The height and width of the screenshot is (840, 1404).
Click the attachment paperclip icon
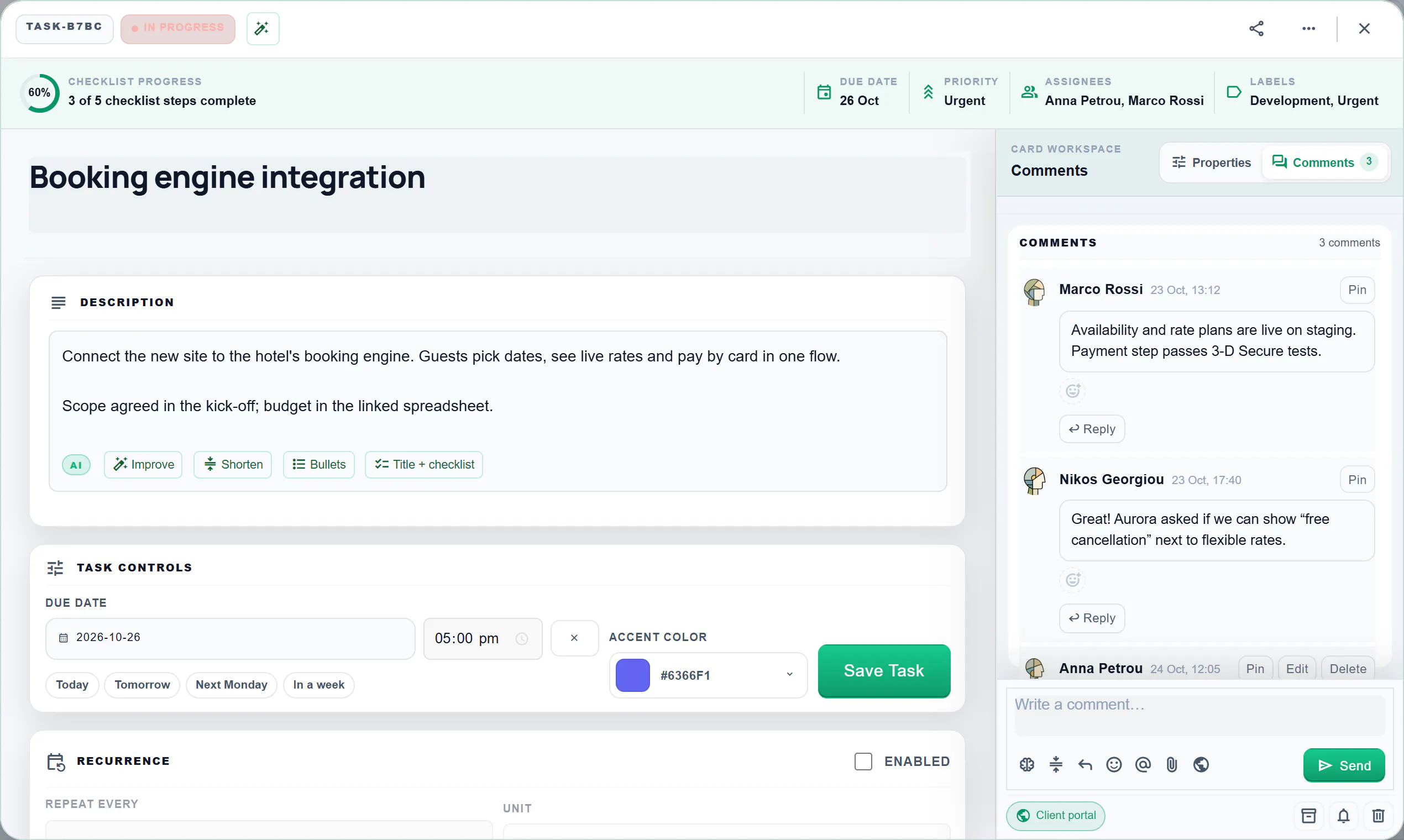[1172, 765]
